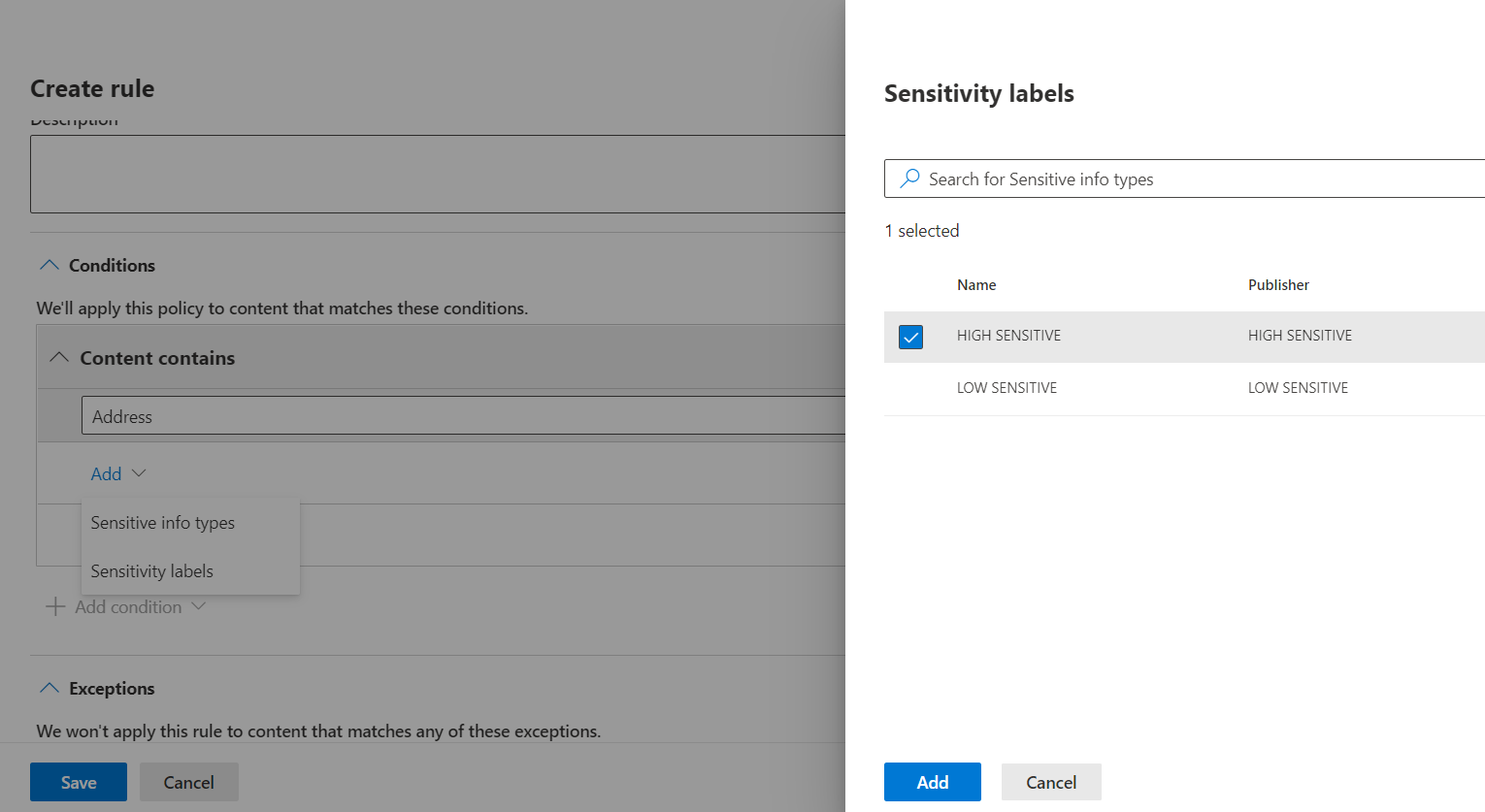The image size is (1485, 812).
Task: Click the search magnifier icon
Action: coord(909,179)
